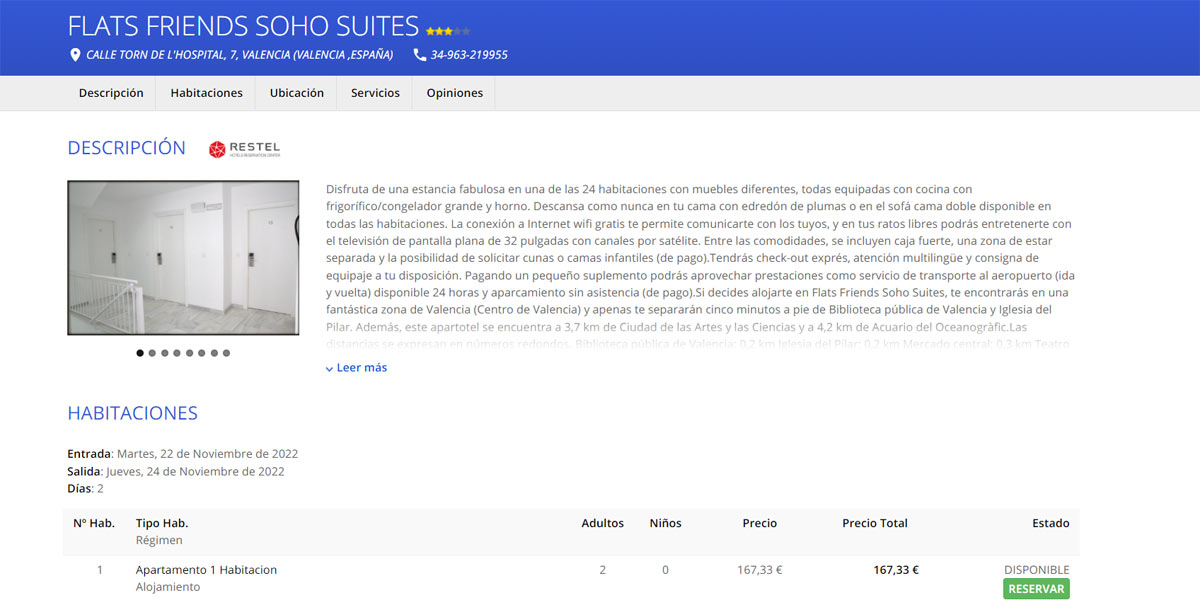Screen dimensions: 1200x600
Task: Click the Nº Hab. column header
Action: point(94,523)
